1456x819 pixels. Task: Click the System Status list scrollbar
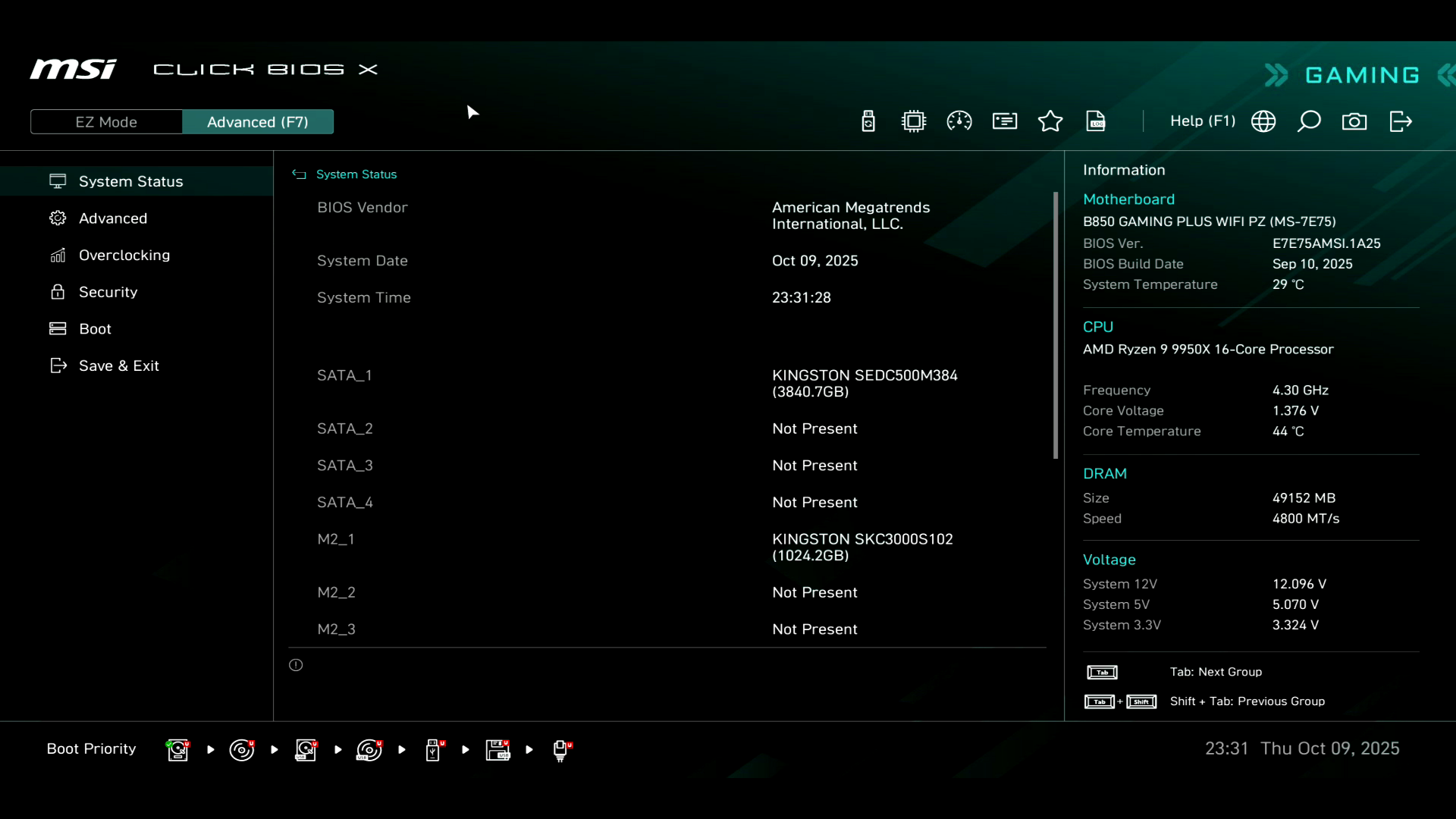tap(1055, 326)
